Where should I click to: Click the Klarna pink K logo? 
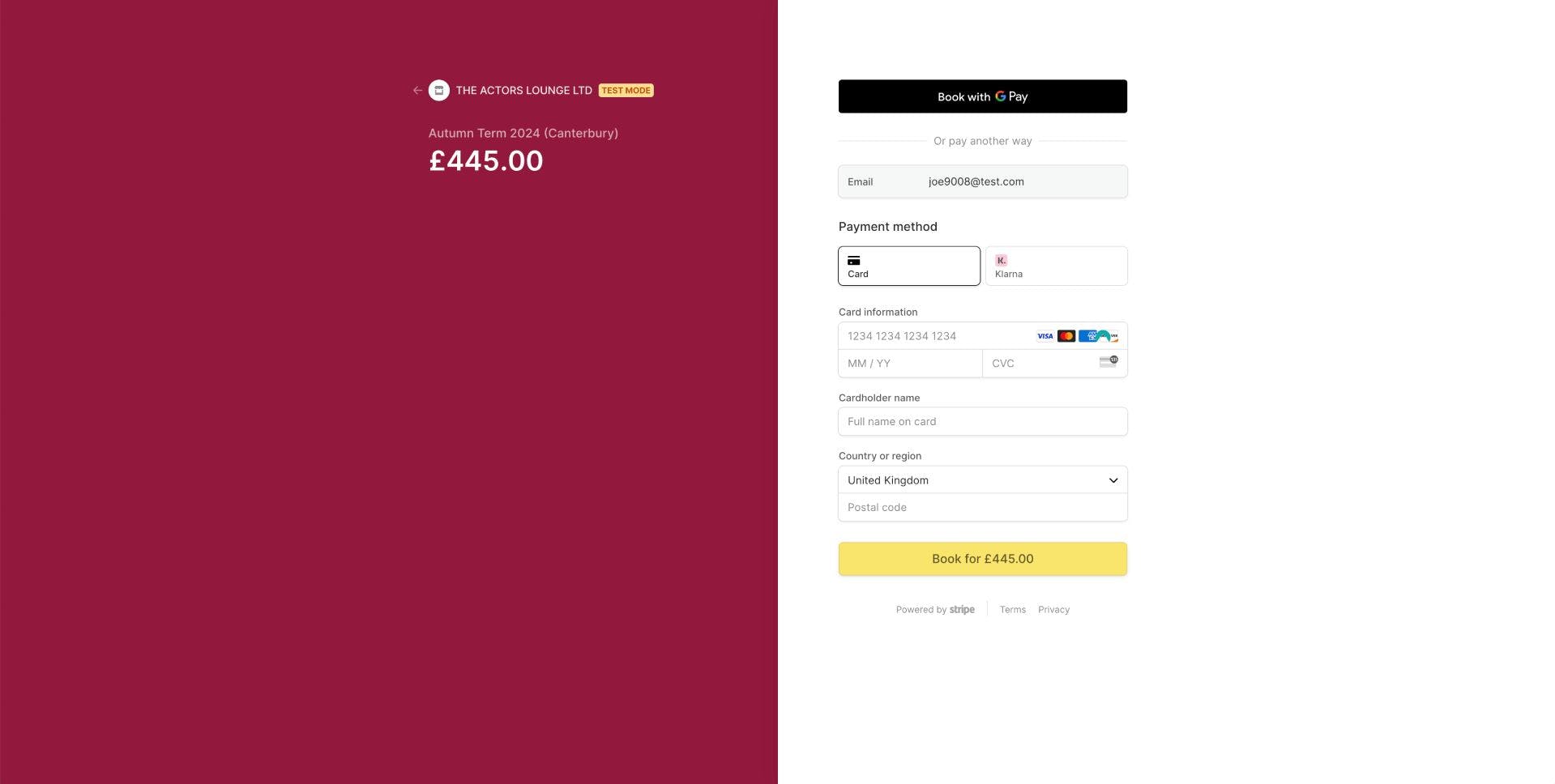click(x=1002, y=261)
